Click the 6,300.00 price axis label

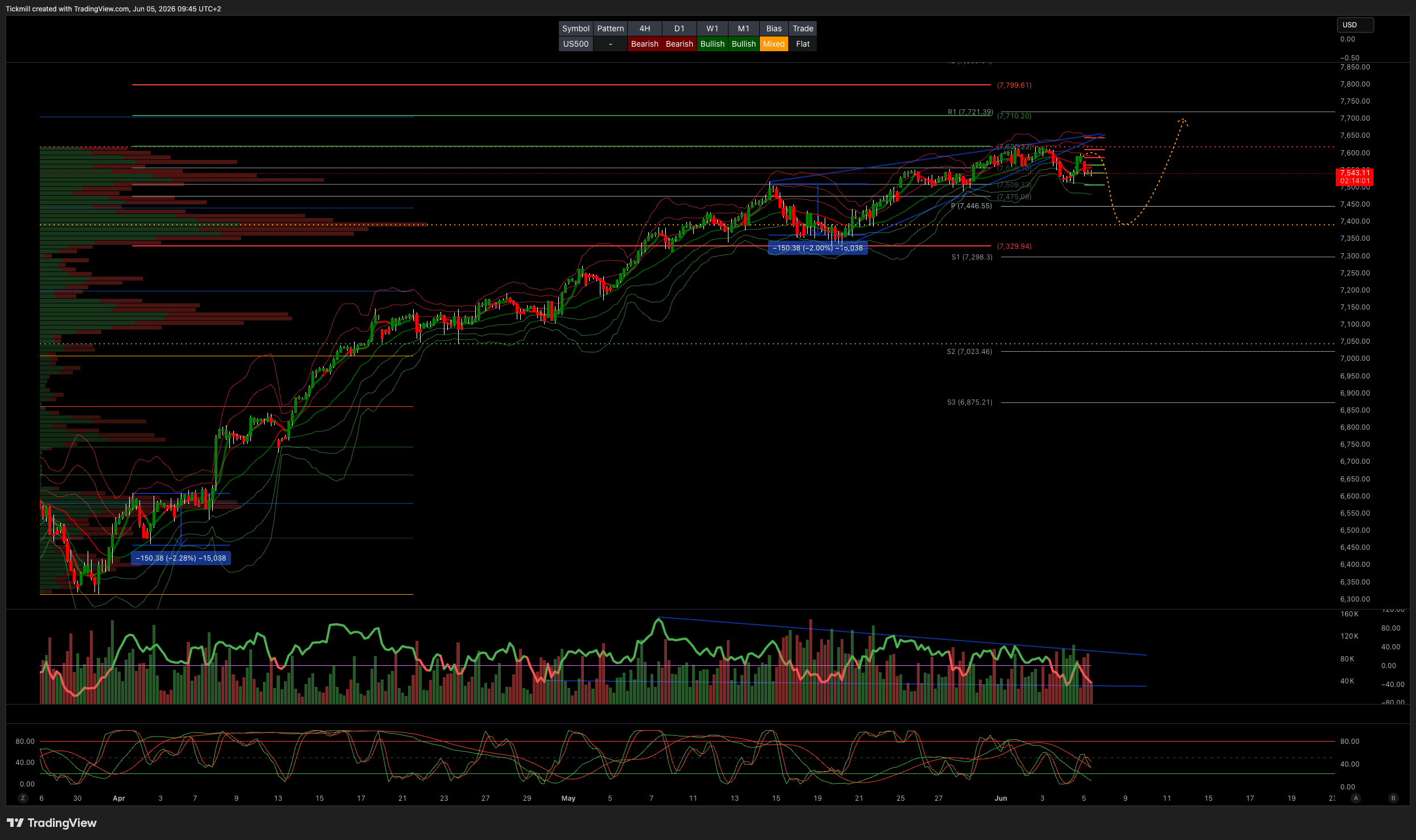(1355, 599)
